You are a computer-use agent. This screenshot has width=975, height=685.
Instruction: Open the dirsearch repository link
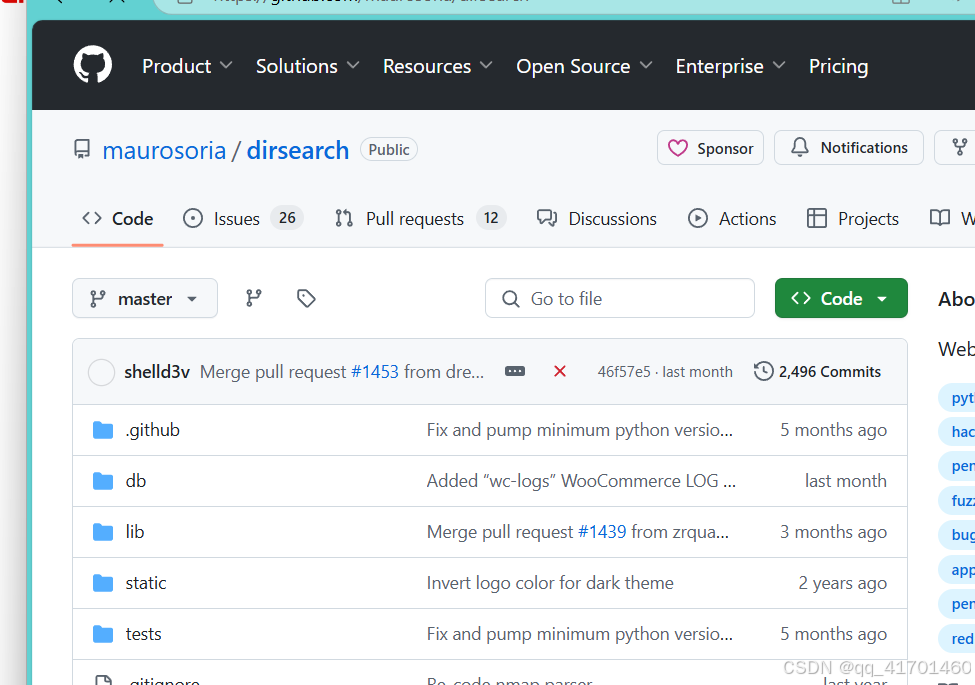[x=298, y=150]
